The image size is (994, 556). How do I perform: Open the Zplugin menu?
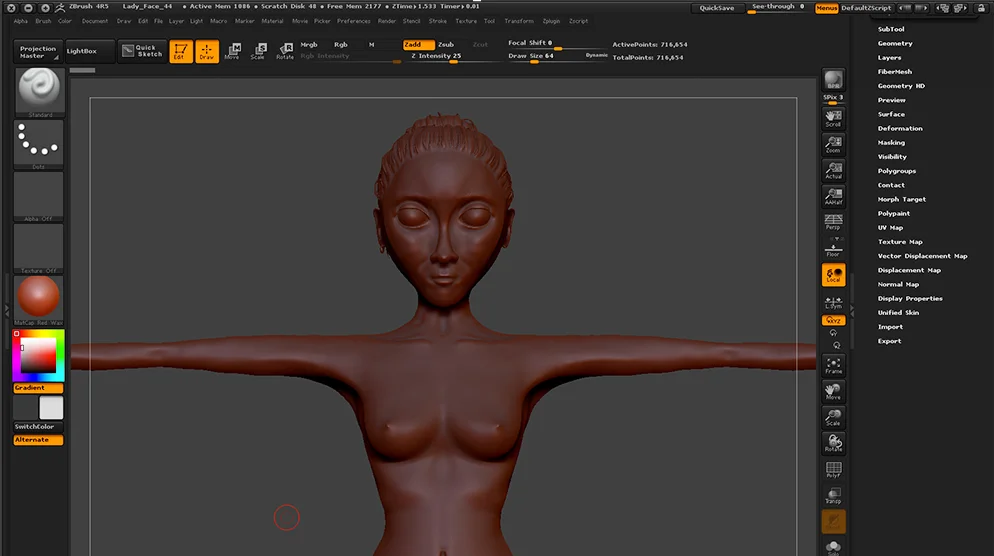pyautogui.click(x=552, y=21)
